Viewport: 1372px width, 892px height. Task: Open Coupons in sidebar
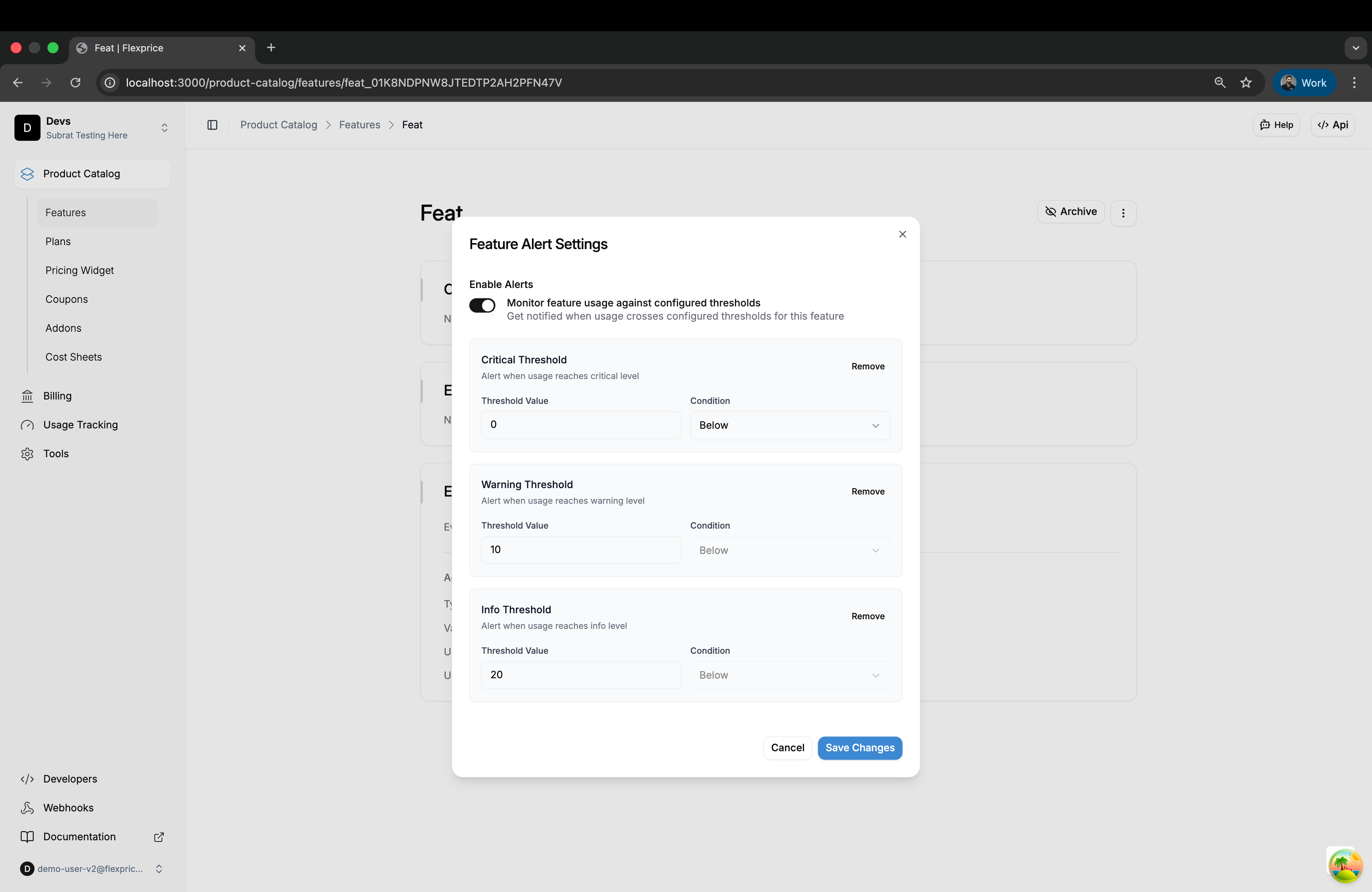click(x=97, y=299)
